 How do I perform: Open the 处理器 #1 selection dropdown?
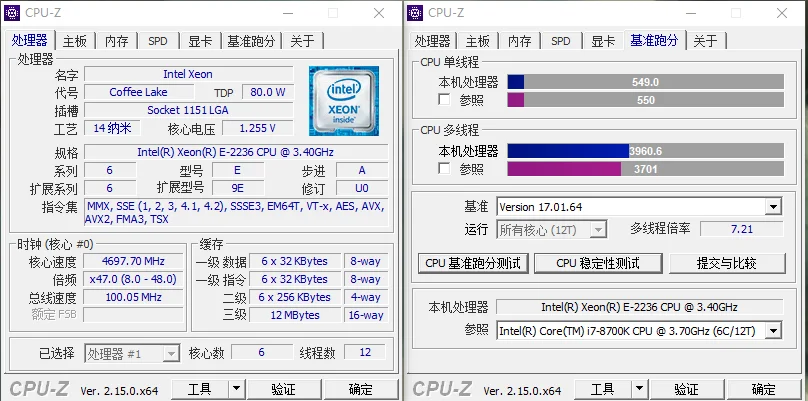click(172, 353)
